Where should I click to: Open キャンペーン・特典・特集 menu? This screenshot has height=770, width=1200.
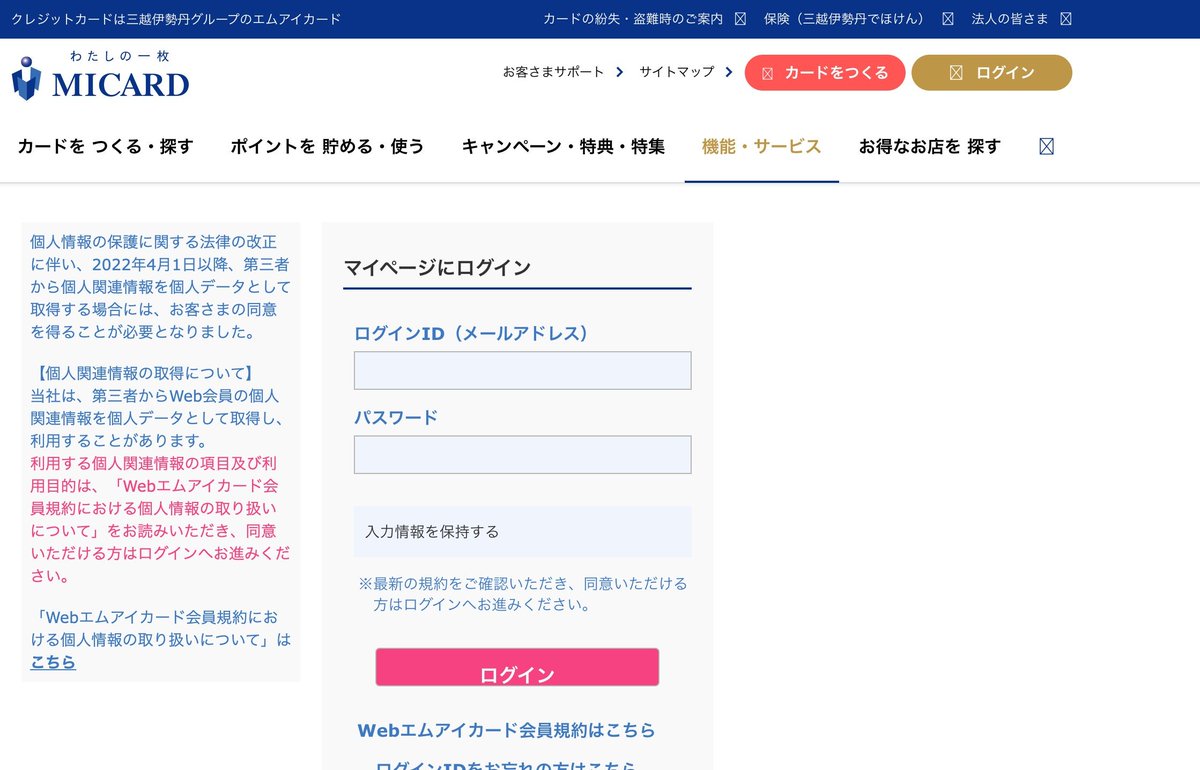point(563,146)
